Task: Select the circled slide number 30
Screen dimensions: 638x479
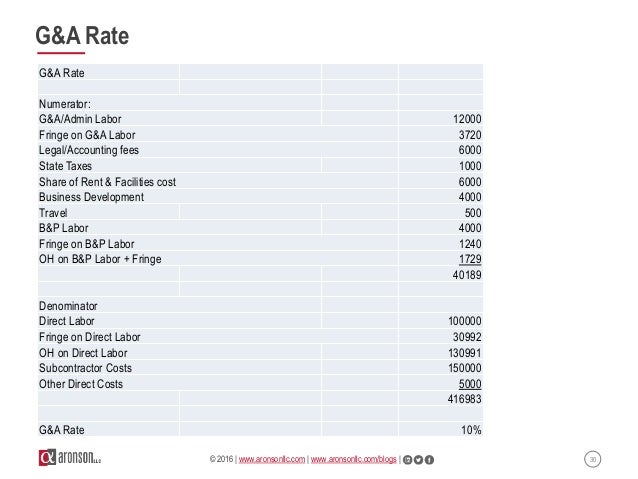Action: pyautogui.click(x=592, y=459)
